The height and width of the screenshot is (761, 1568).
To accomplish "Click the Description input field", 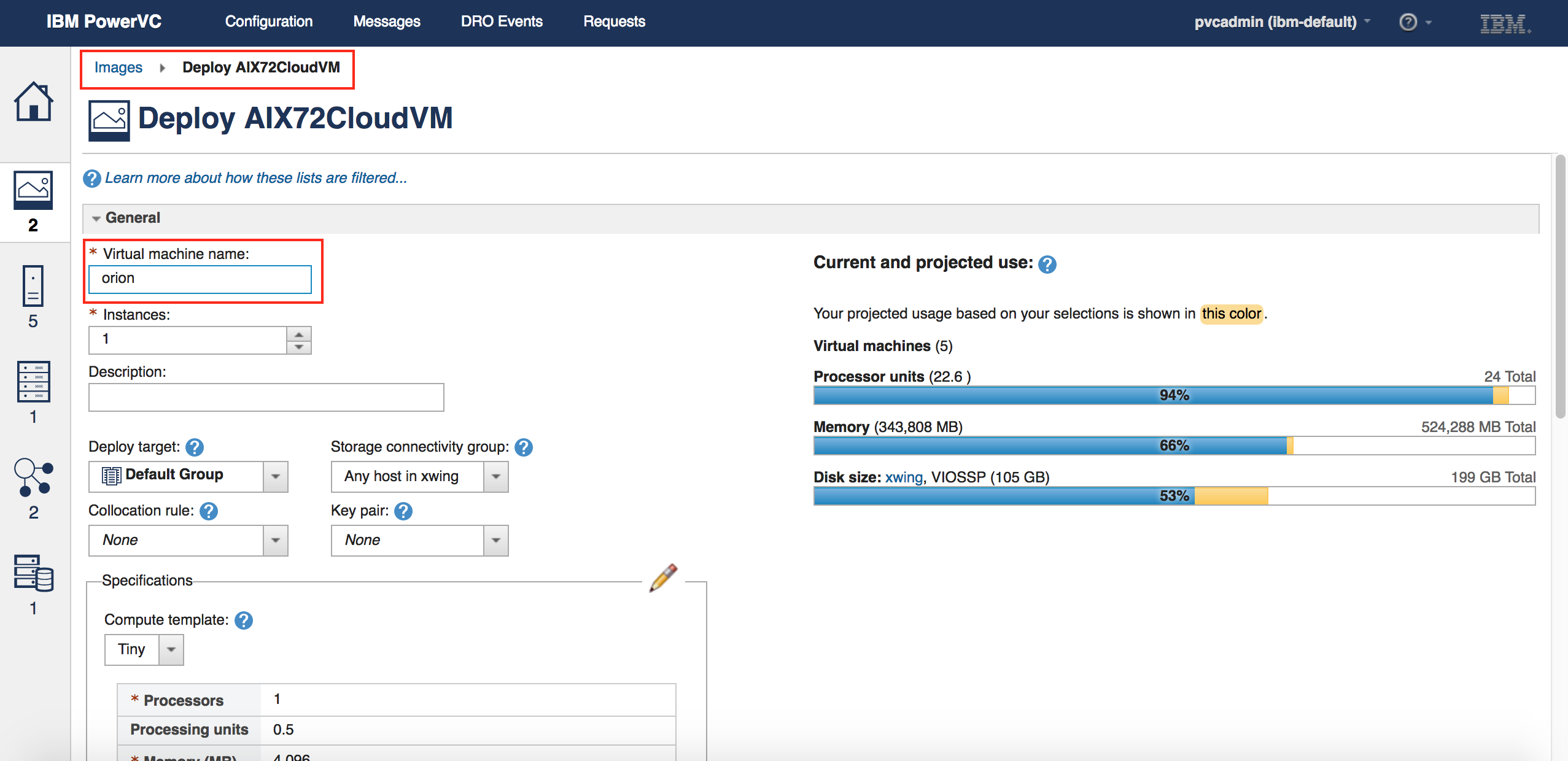I will point(266,398).
